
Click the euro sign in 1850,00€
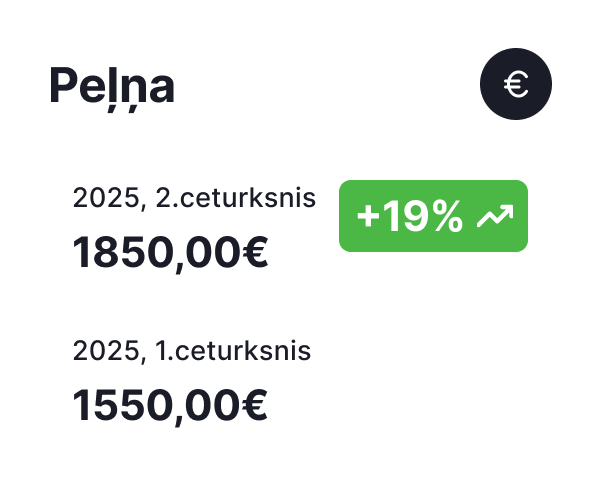tap(255, 253)
